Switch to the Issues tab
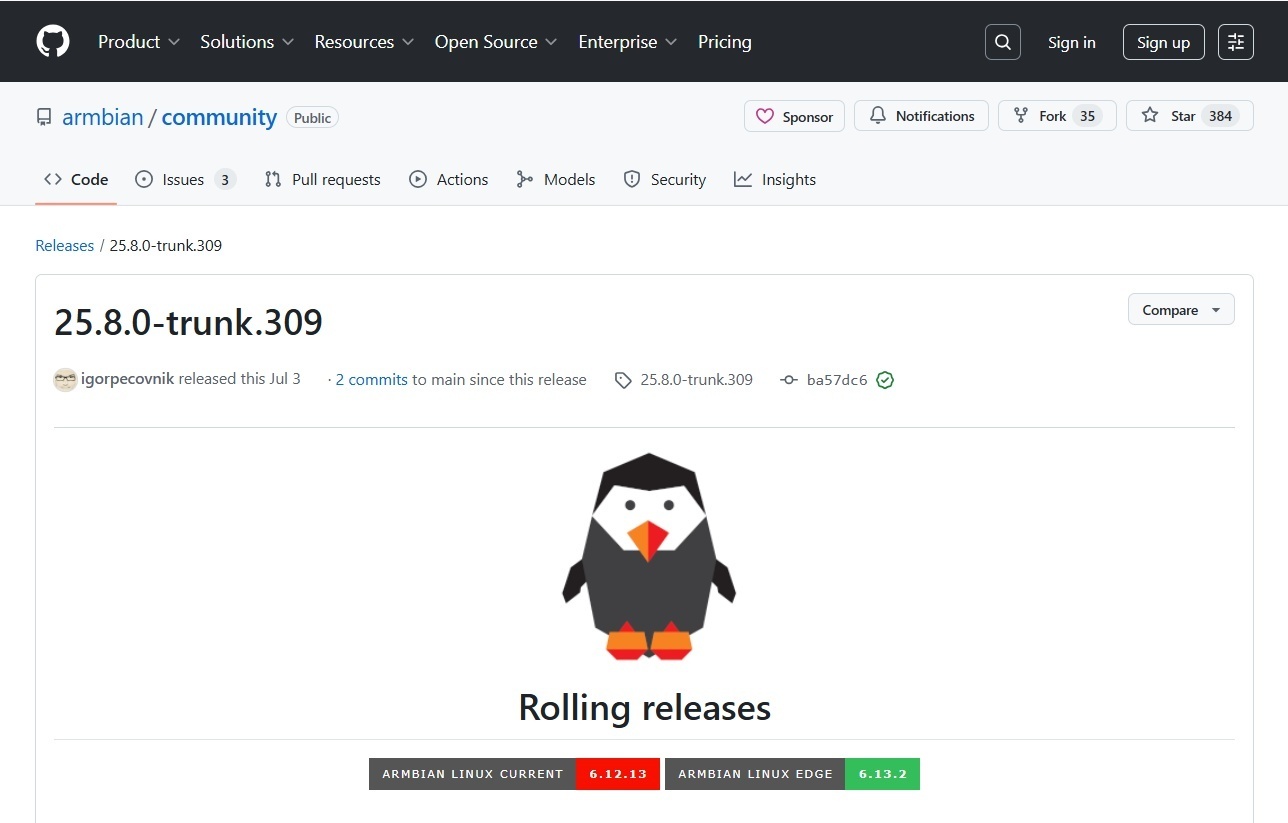The width and height of the screenshot is (1288, 823). [x=185, y=180]
